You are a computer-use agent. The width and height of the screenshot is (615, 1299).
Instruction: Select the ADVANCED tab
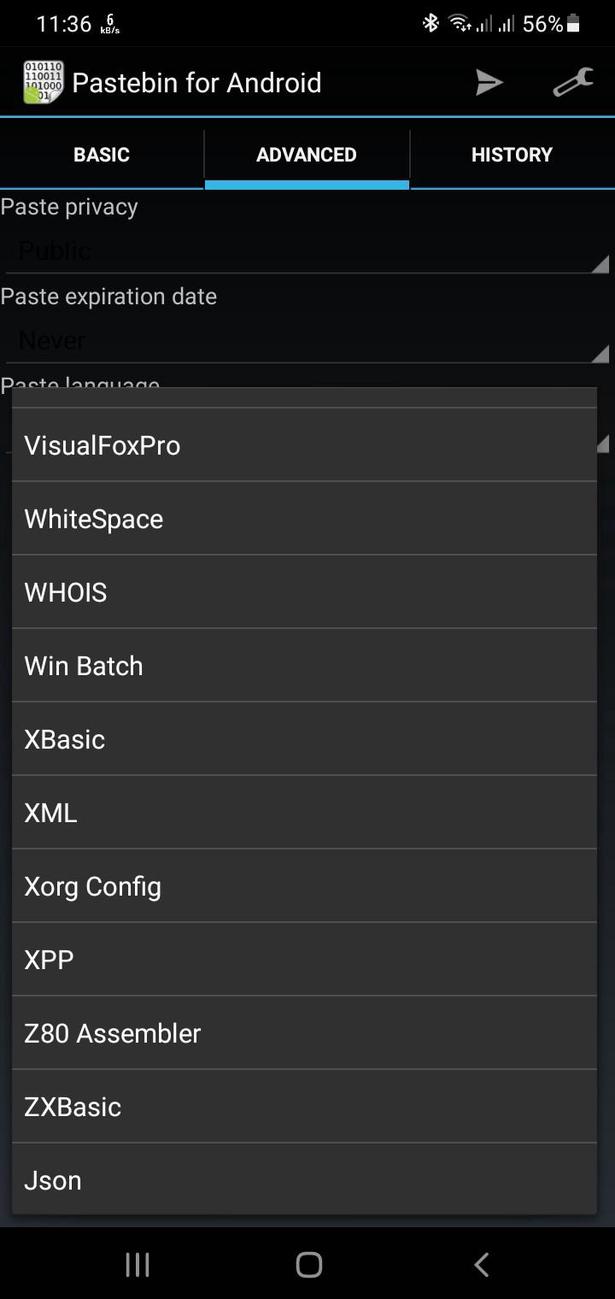tap(306, 154)
